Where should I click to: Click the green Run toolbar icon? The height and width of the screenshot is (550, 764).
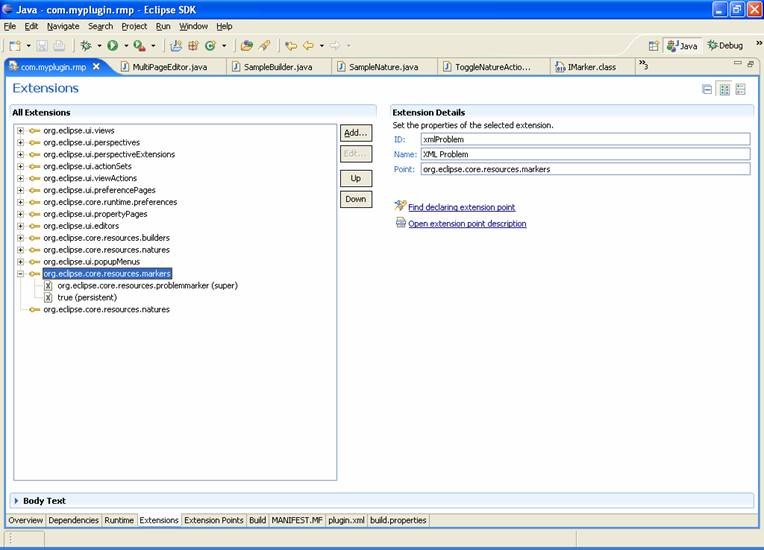point(112,46)
